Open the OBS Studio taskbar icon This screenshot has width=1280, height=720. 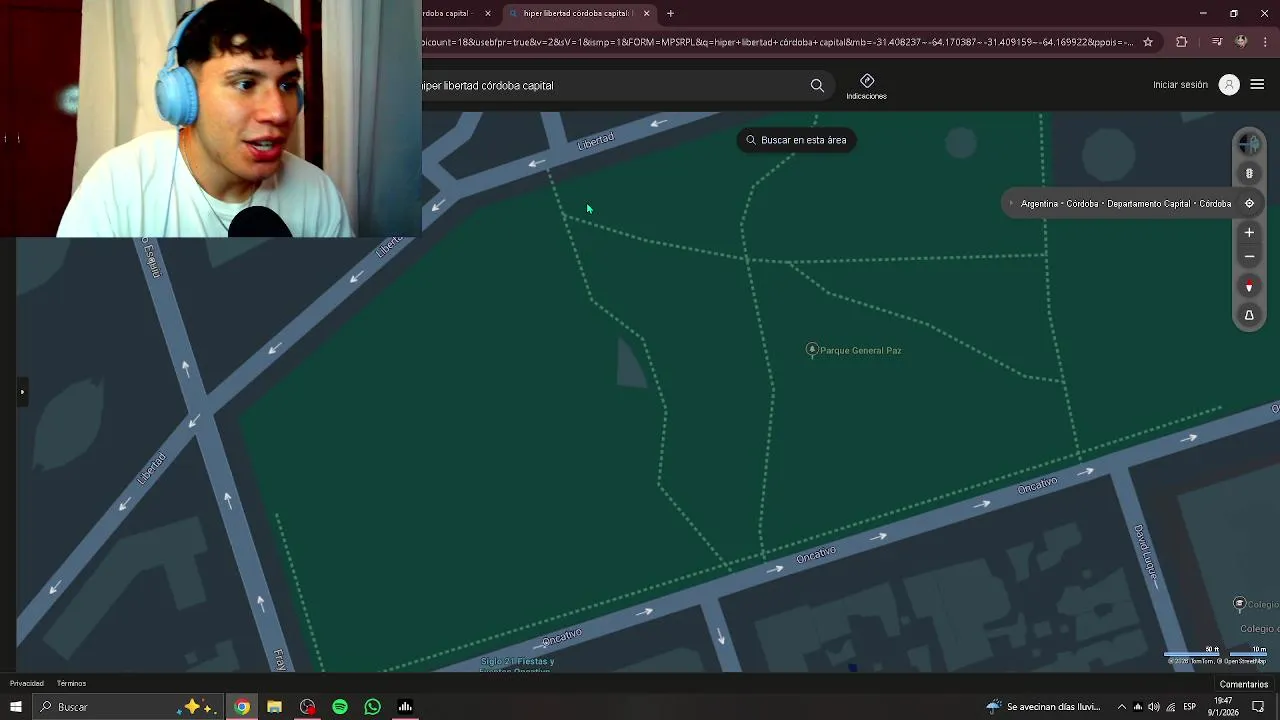[x=307, y=707]
